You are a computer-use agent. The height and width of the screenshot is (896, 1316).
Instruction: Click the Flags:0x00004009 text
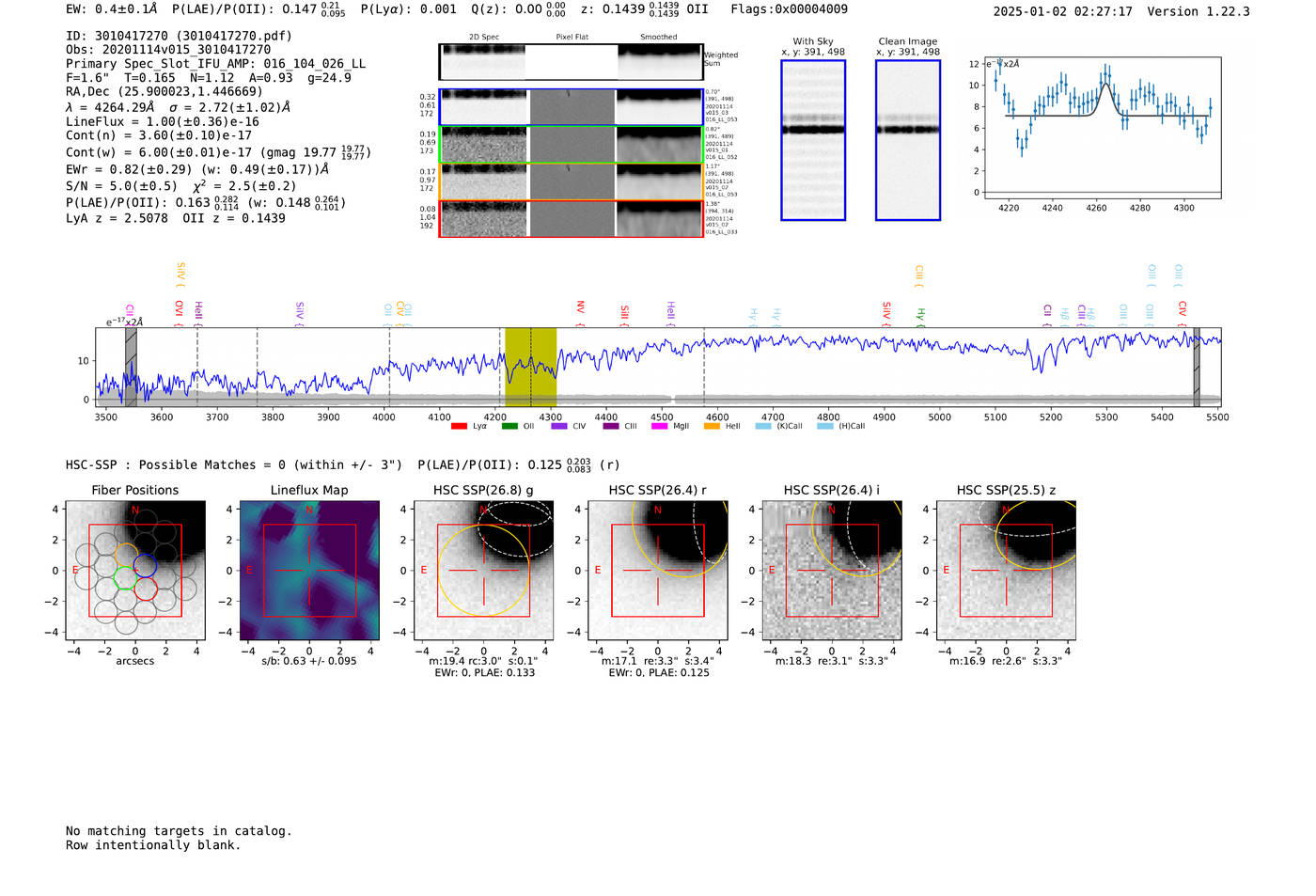coord(790,9)
